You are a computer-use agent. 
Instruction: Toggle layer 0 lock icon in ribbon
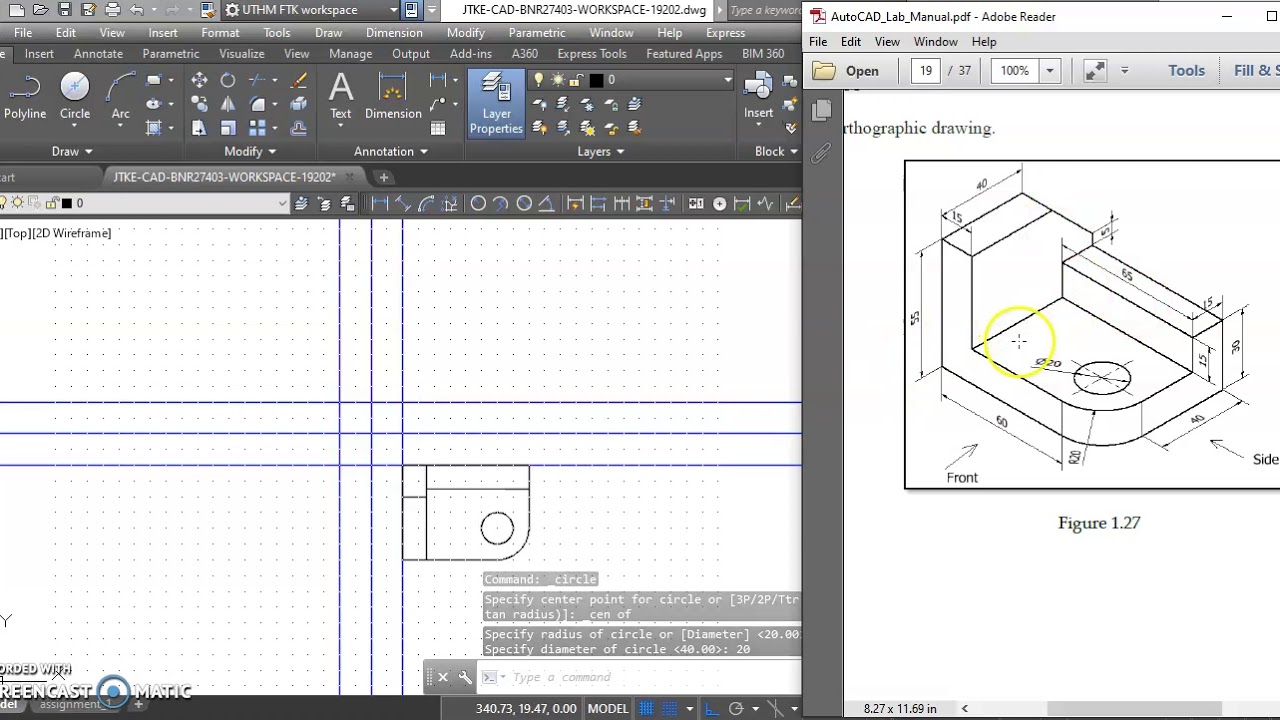pos(577,80)
